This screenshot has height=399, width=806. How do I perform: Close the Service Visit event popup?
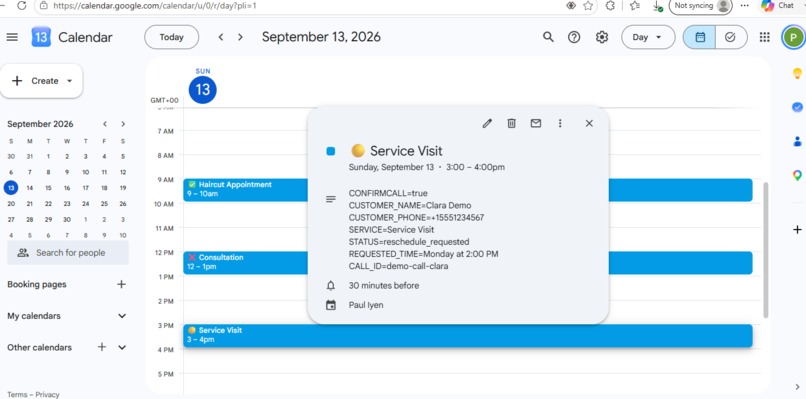pyautogui.click(x=589, y=123)
